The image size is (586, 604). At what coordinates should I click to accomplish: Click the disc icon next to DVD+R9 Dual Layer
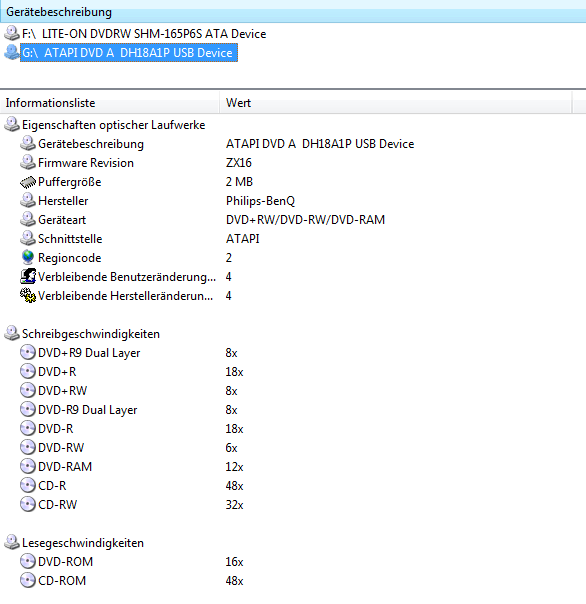pos(28,352)
